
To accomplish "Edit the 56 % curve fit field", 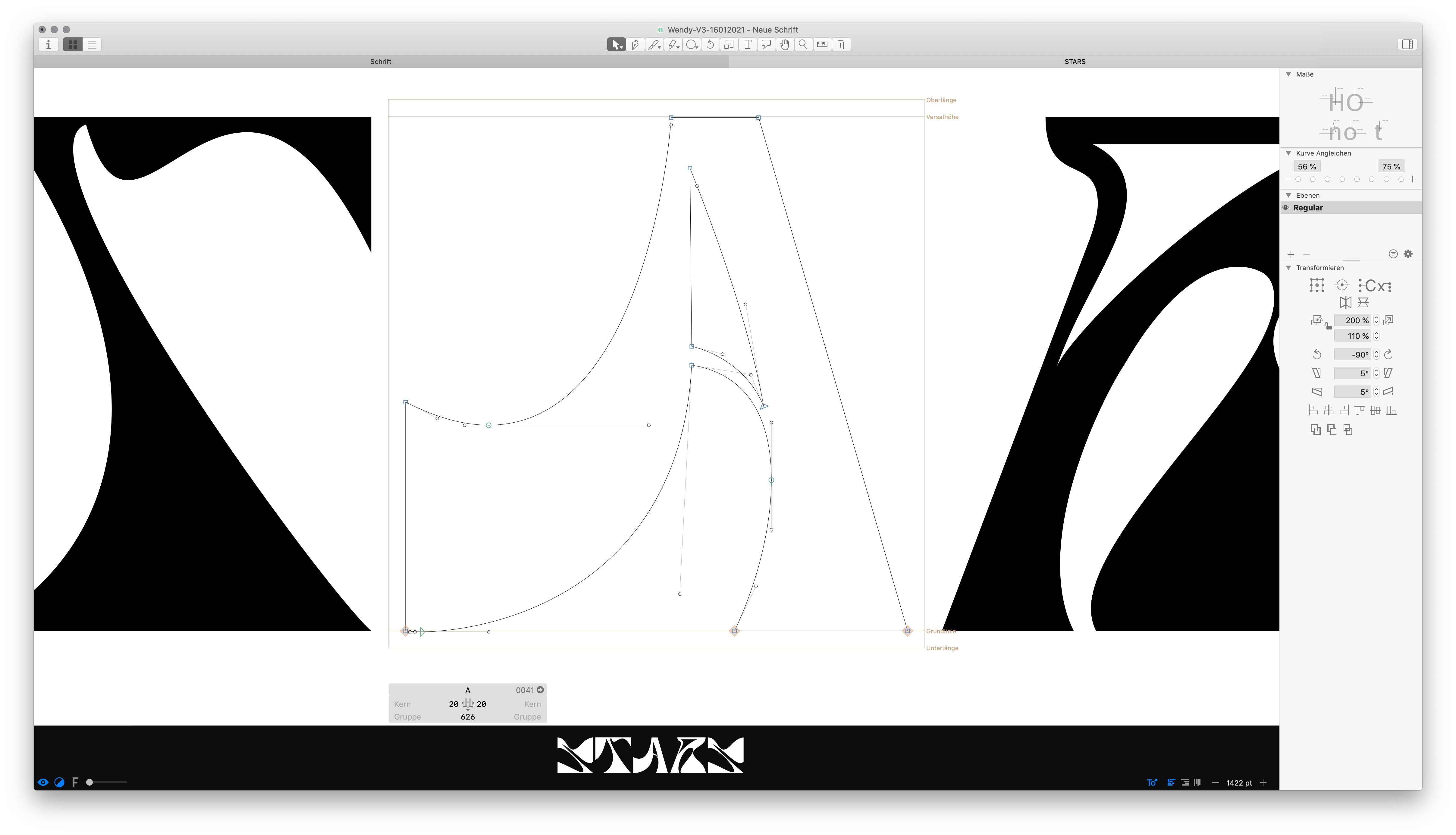I will [1307, 166].
